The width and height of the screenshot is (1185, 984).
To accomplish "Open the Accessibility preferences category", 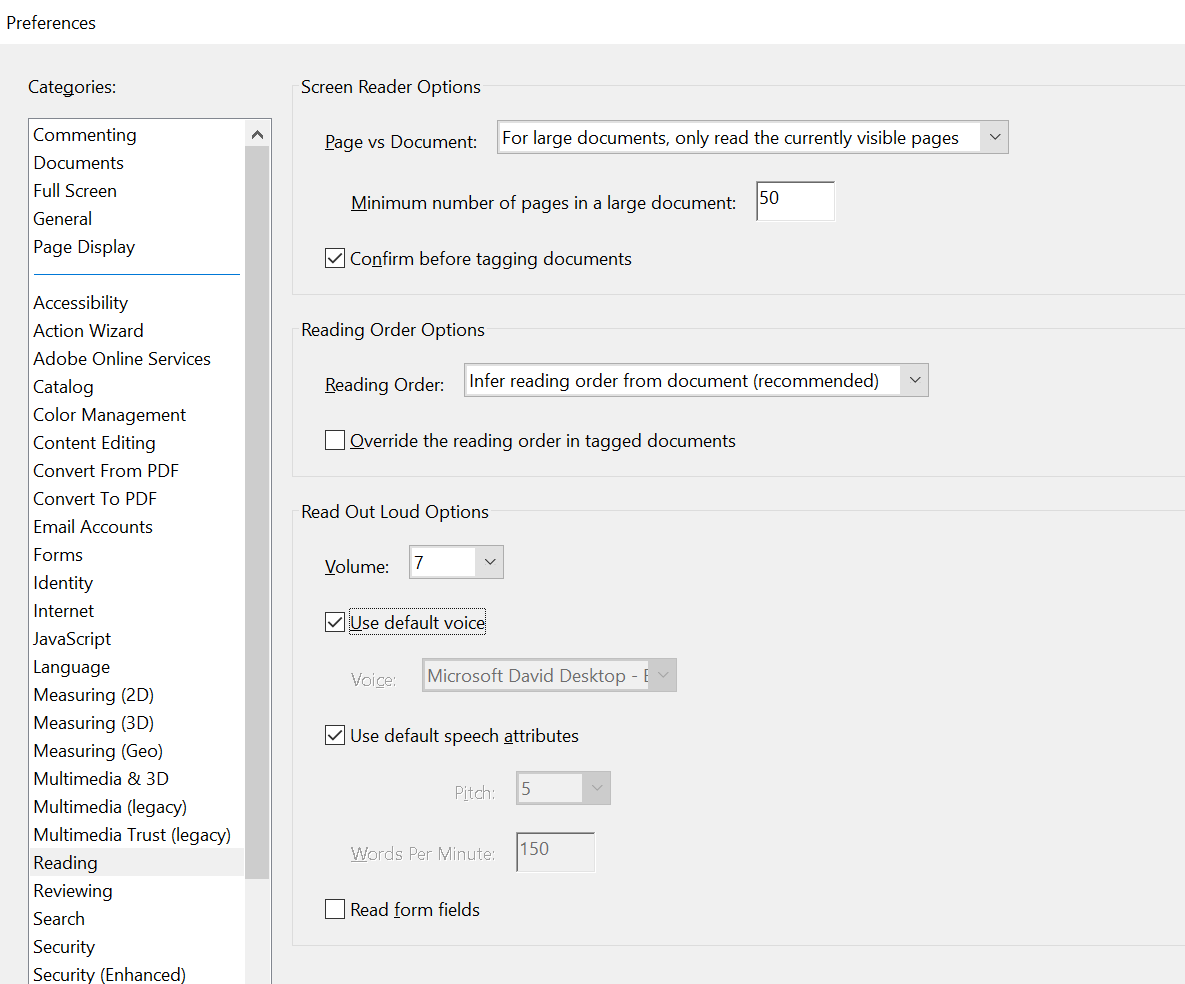I will (x=80, y=302).
